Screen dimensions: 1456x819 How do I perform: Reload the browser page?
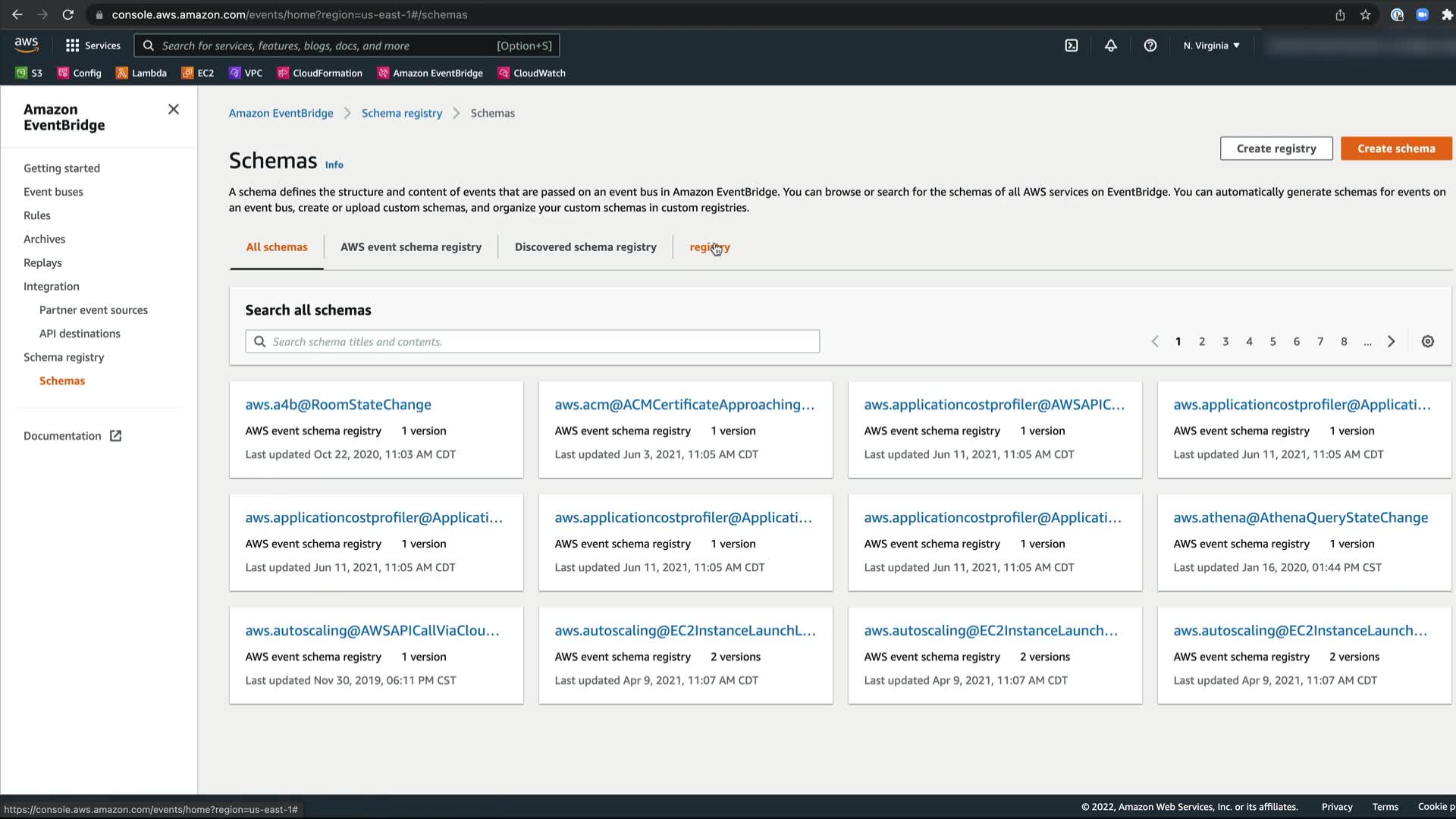point(67,14)
